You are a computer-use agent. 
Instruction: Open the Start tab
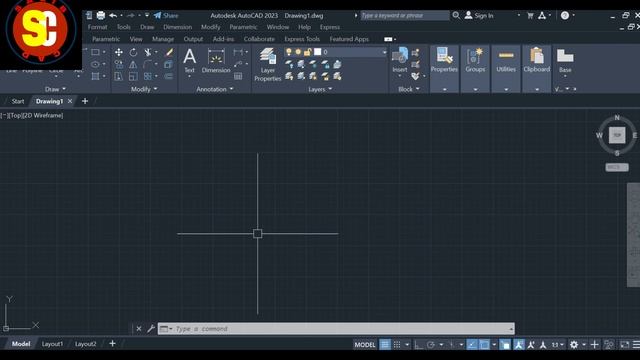click(18, 101)
